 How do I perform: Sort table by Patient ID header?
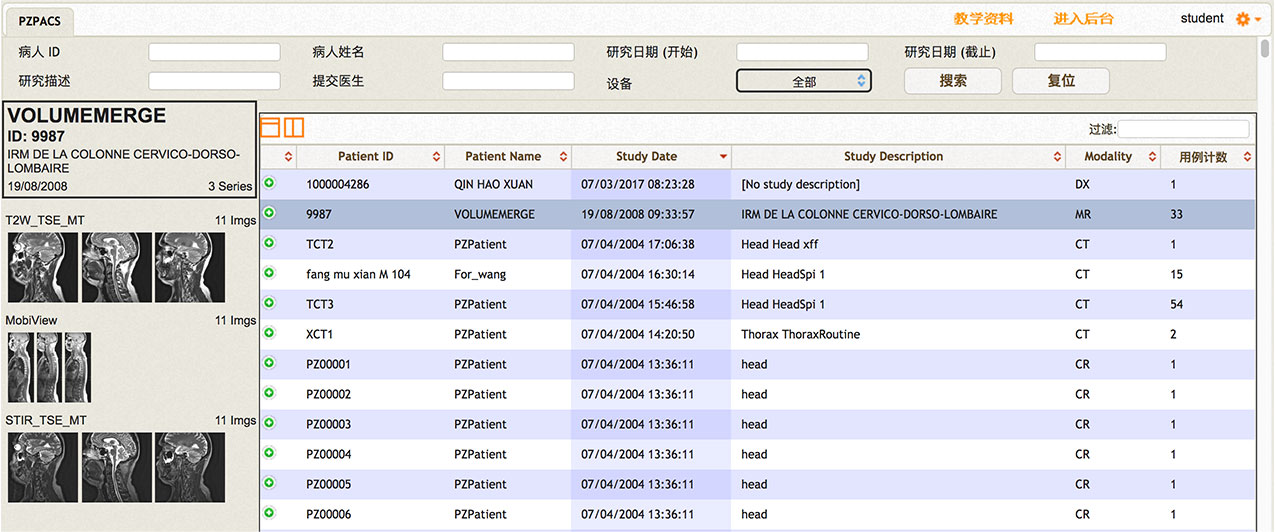[x=365, y=156]
